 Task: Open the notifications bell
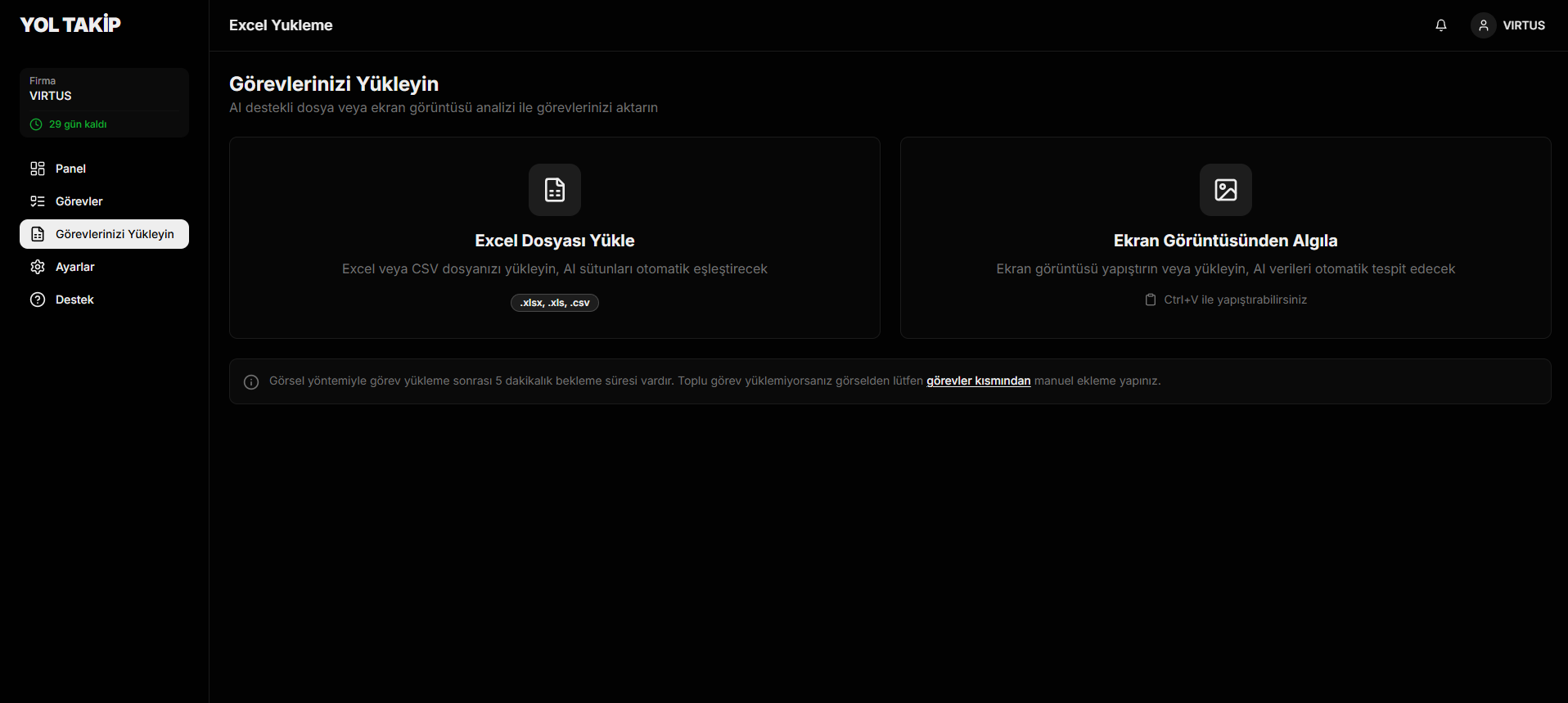coord(1441,25)
